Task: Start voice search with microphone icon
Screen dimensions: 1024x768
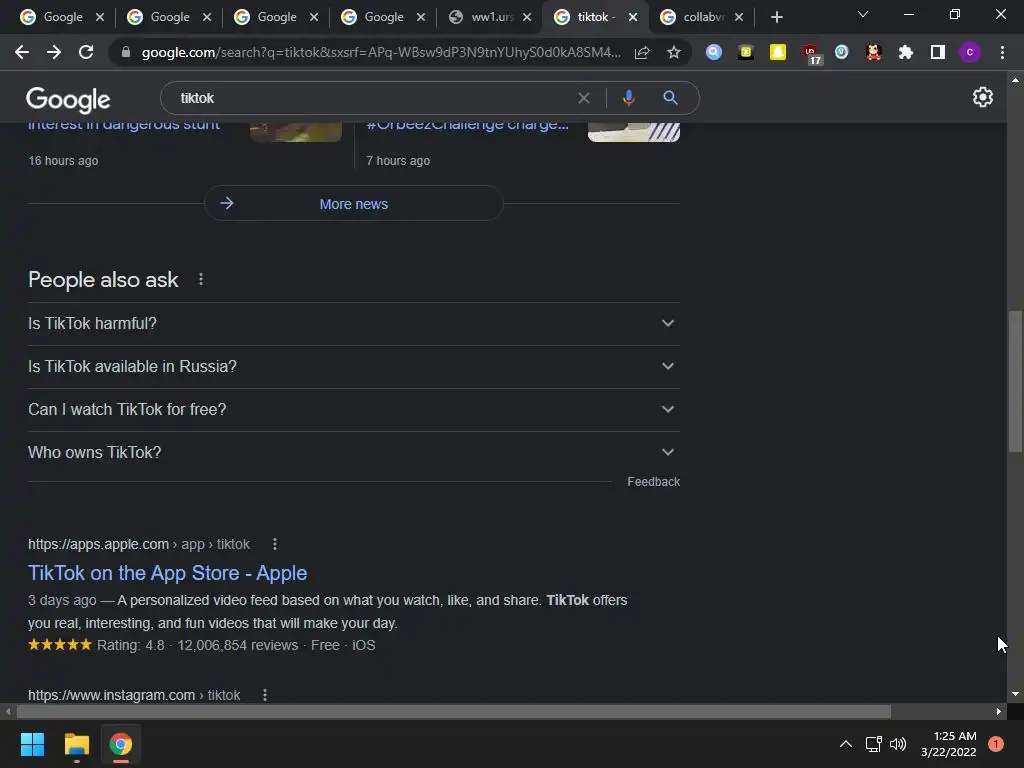Action: [x=628, y=98]
